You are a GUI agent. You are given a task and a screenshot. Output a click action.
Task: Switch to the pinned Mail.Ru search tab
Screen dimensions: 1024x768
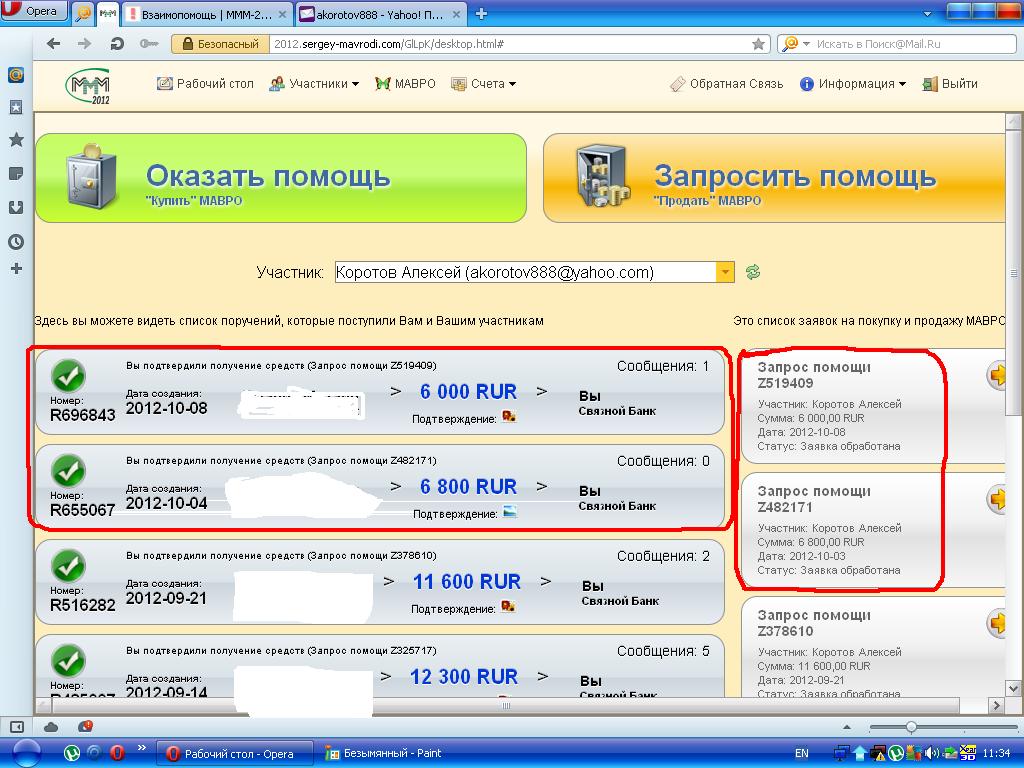coord(83,14)
